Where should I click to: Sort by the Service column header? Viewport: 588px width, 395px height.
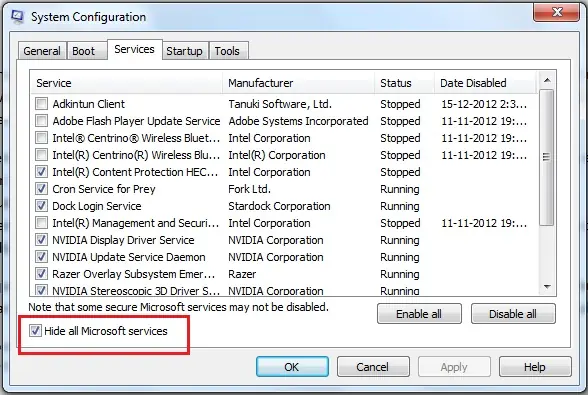126,83
